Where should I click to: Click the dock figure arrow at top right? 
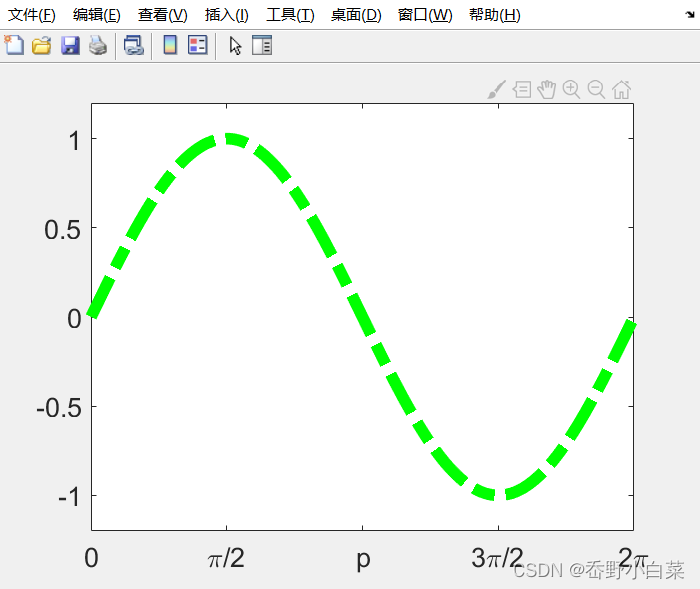pyautogui.click(x=690, y=15)
